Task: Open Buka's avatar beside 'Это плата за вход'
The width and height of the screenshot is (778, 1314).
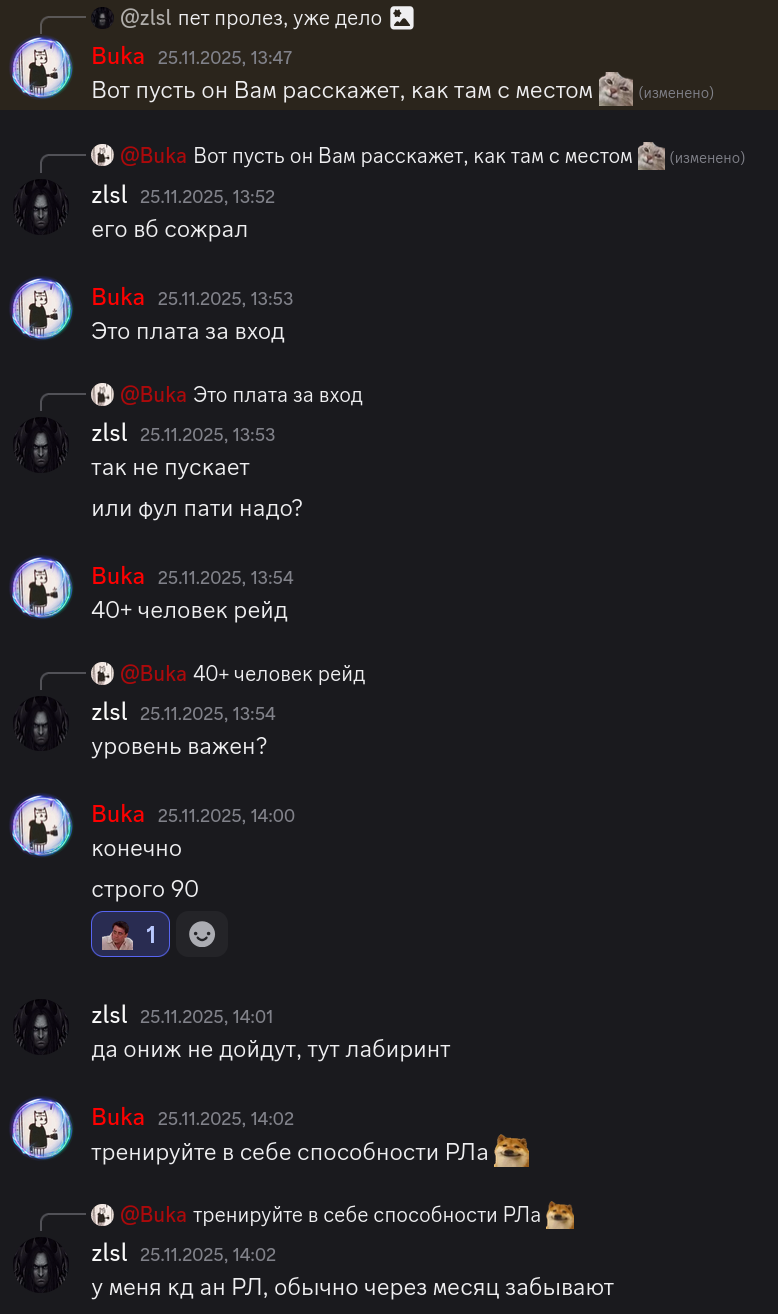Action: click(x=41, y=308)
